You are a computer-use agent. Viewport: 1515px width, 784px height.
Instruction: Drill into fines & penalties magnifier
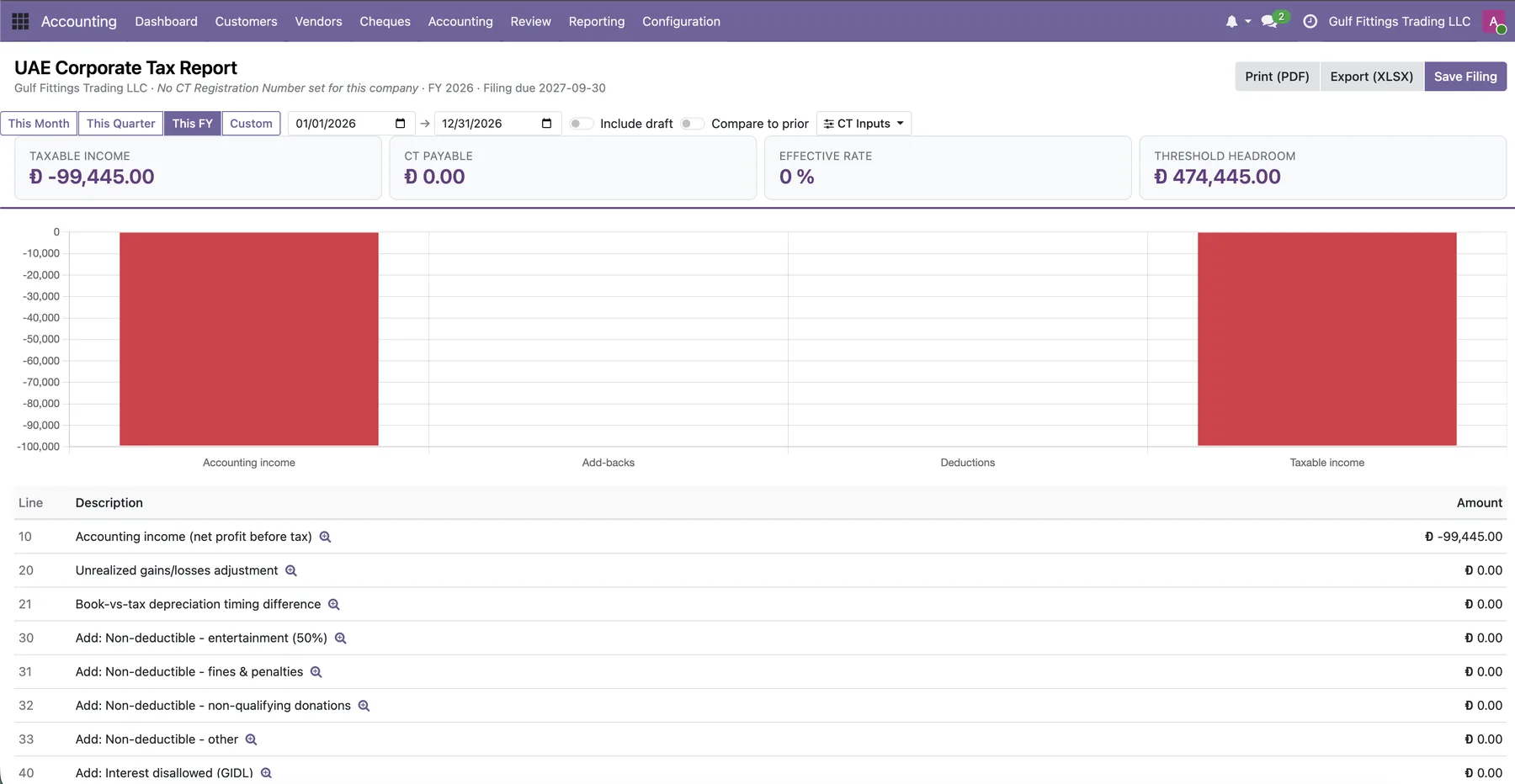tap(316, 672)
